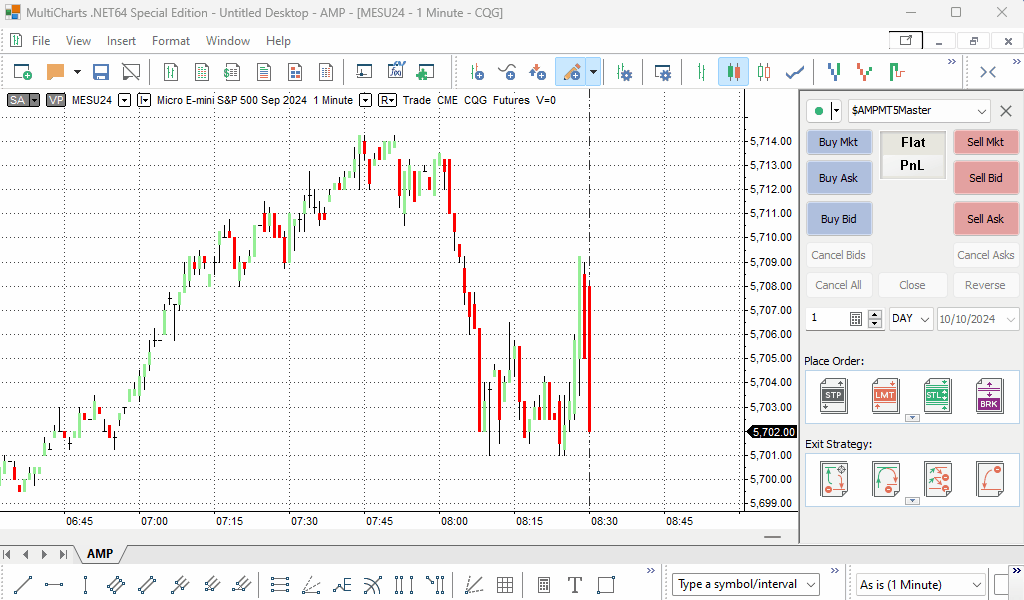The height and width of the screenshot is (600, 1024).
Task: Click the Buy Mkt button
Action: [x=838, y=142]
